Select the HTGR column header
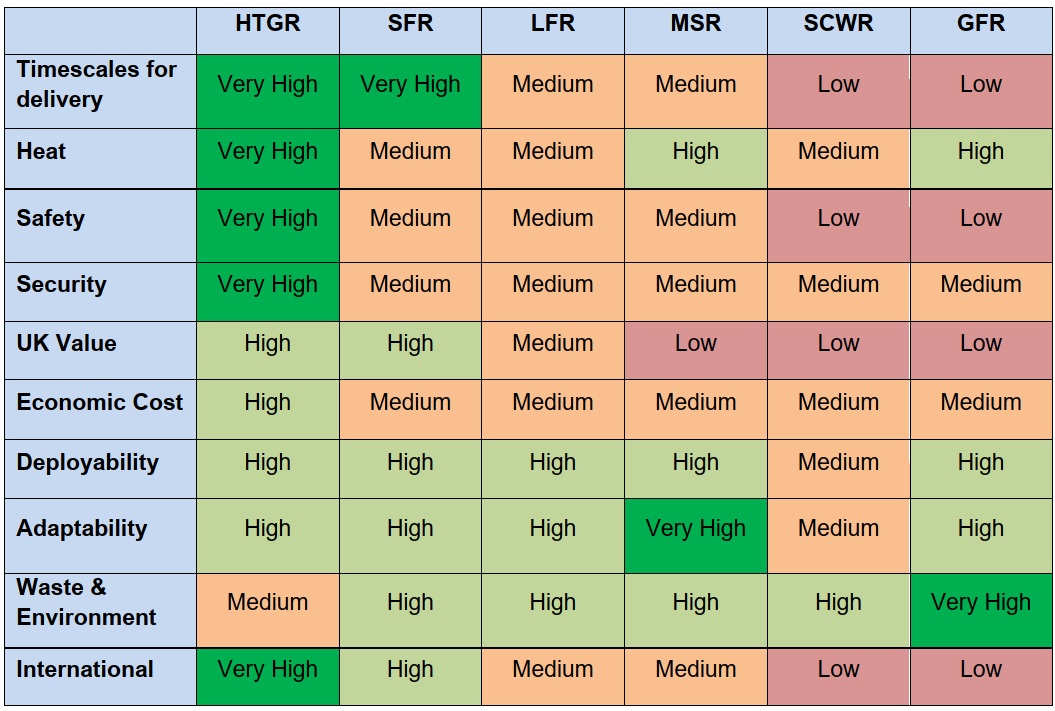This screenshot has height=711, width=1055. point(268,24)
